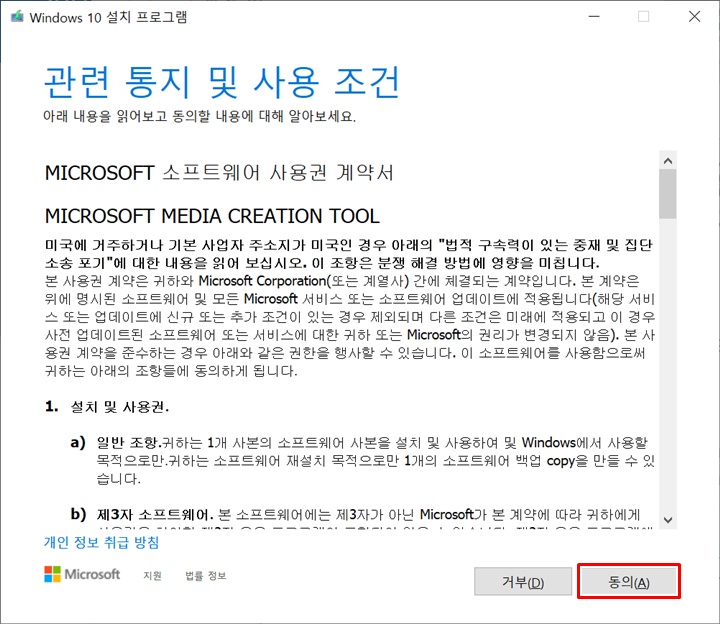Click the MICROSOFT 소프트웨어 사용권 계약서 title
Screen dimensions: 720x624
coord(219,173)
